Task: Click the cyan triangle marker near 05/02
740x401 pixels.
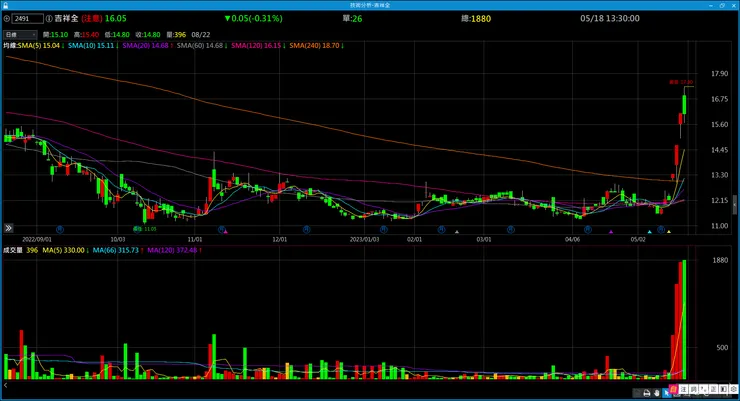Action: pos(649,232)
